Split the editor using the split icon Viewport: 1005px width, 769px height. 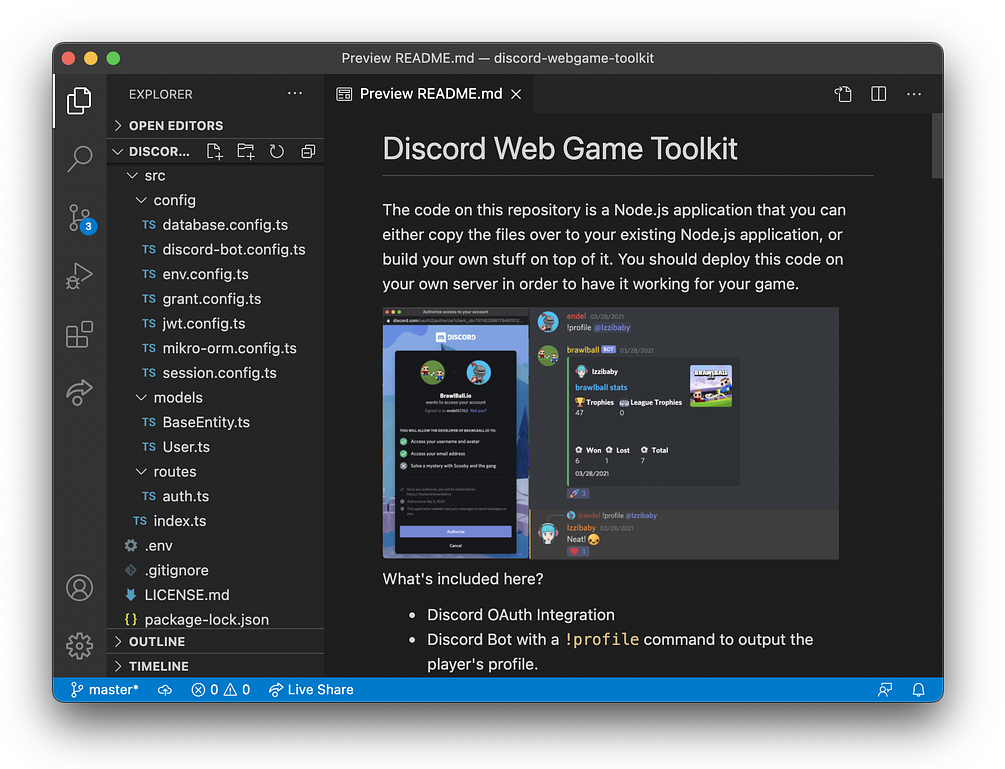tap(878, 93)
